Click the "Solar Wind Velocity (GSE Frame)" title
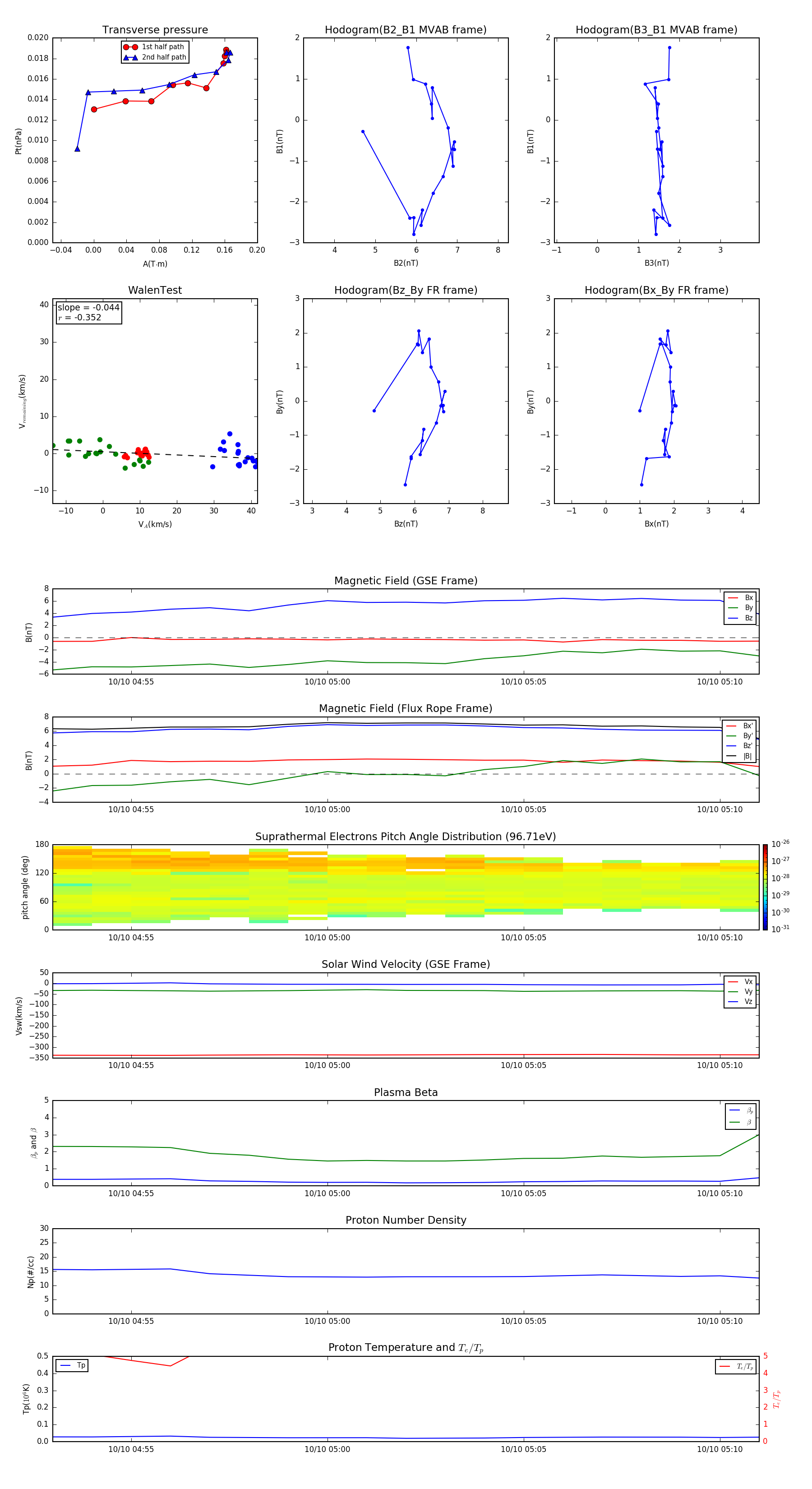Viewport: 812px width, 1489px height. (x=406, y=965)
